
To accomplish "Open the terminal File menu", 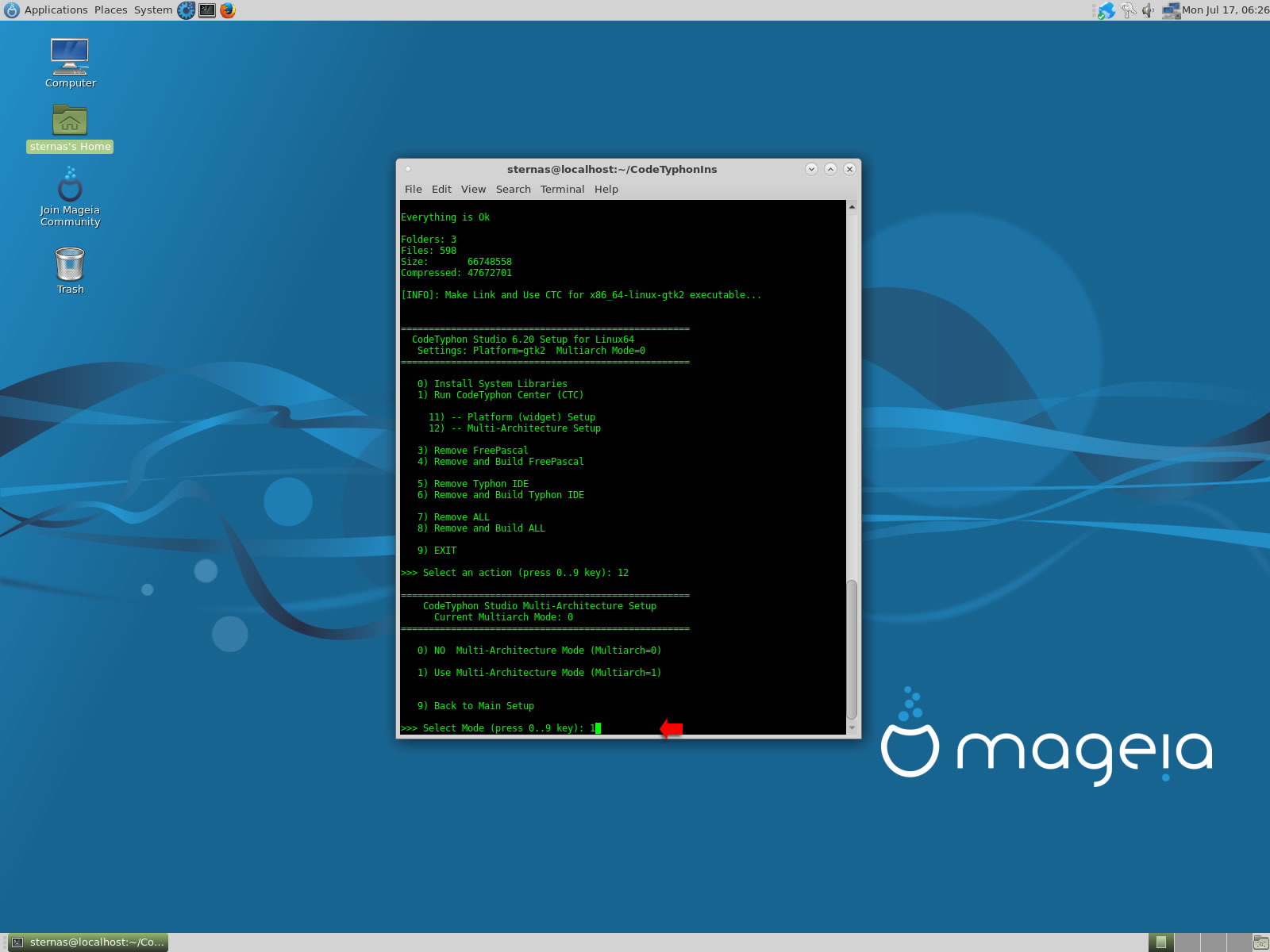I will (x=413, y=189).
